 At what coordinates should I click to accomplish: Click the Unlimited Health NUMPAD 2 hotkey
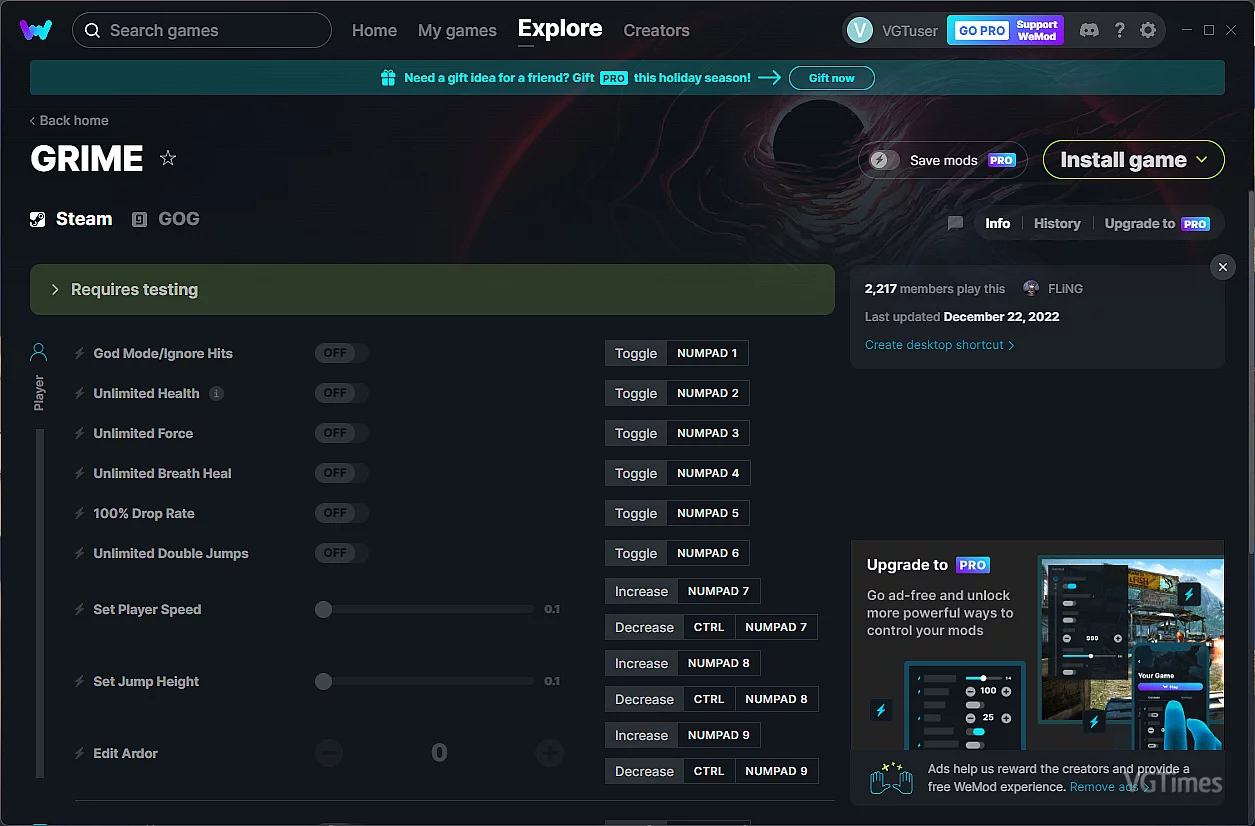[x=708, y=393]
